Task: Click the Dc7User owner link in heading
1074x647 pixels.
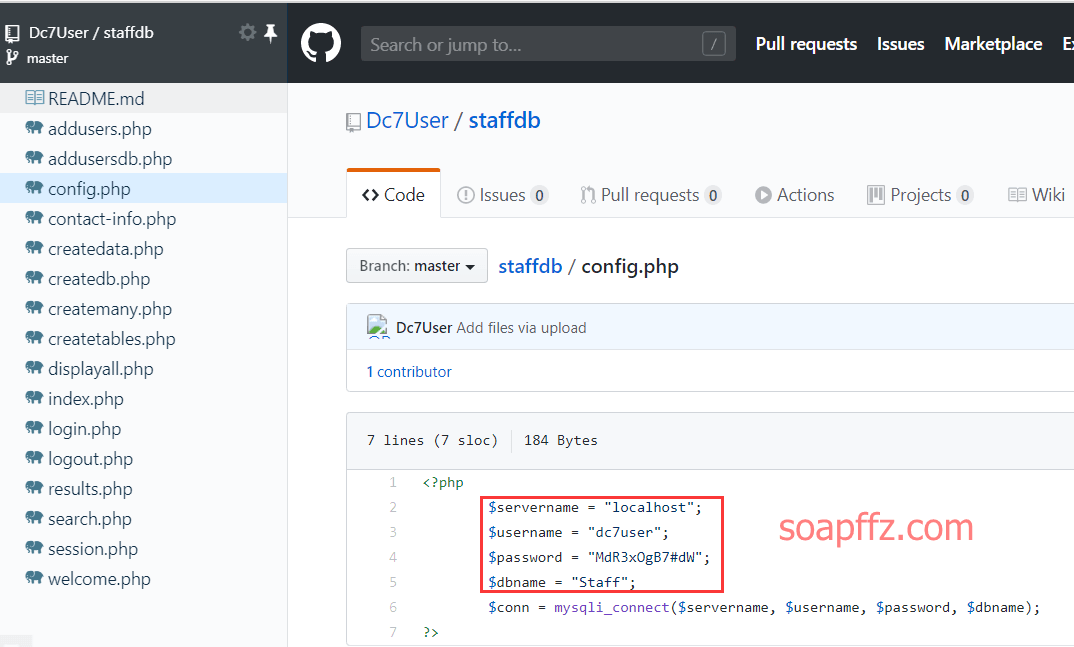Action: click(407, 120)
